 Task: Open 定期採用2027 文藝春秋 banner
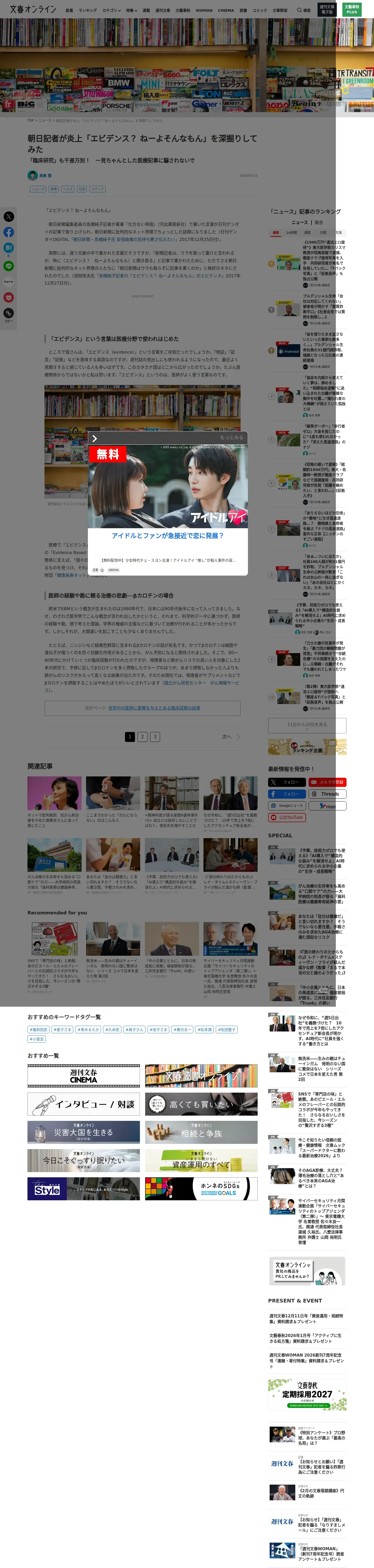click(307, 1394)
